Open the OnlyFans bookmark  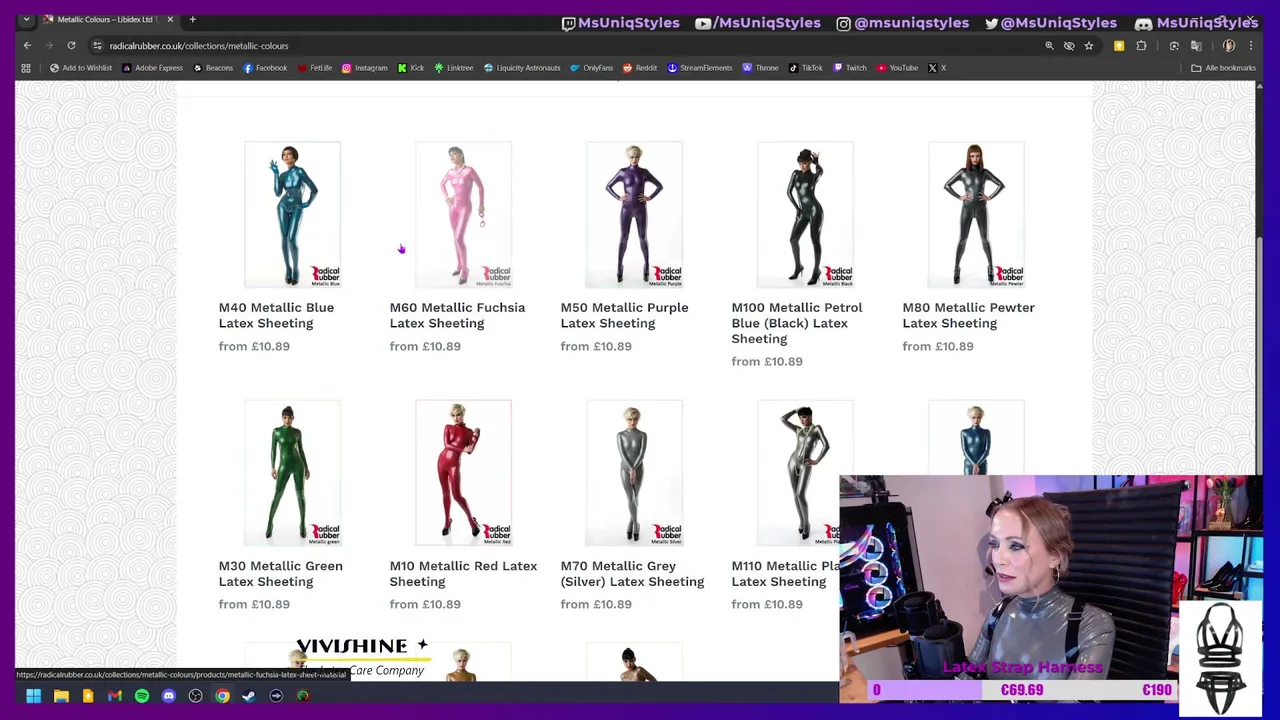[x=591, y=68]
